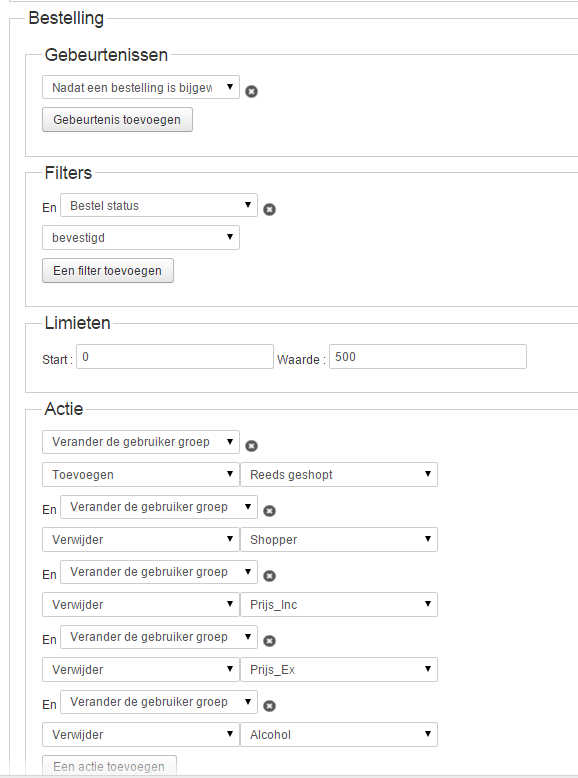This screenshot has width=578, height=778.
Task: Open the Alcohol group dropdown
Action: (x=339, y=734)
